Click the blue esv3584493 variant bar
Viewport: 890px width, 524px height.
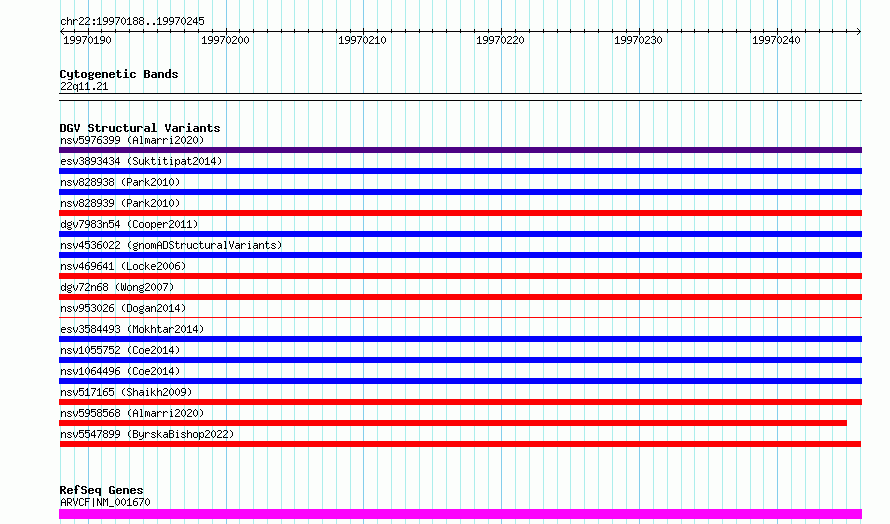(460, 339)
